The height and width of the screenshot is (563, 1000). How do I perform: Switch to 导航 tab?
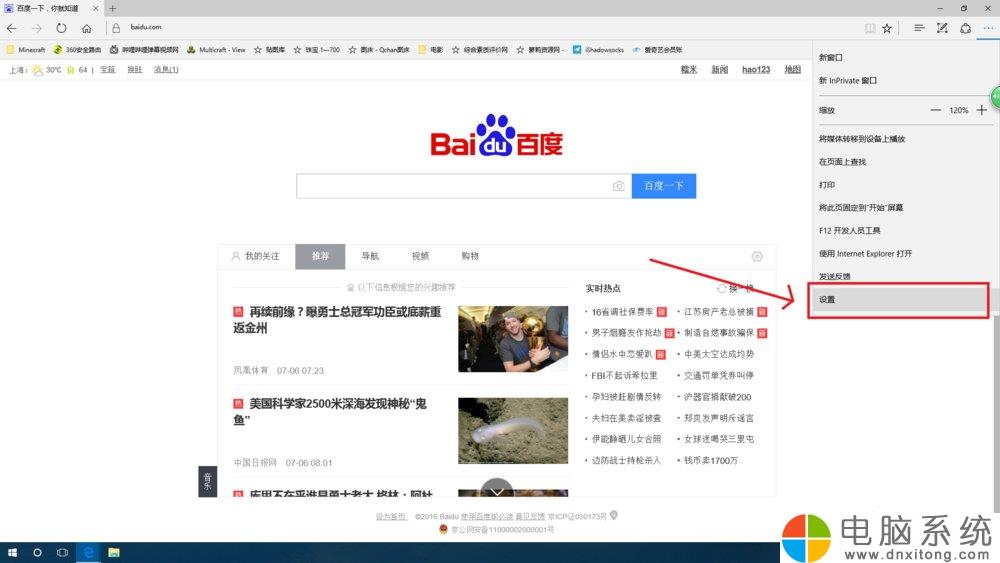click(370, 256)
